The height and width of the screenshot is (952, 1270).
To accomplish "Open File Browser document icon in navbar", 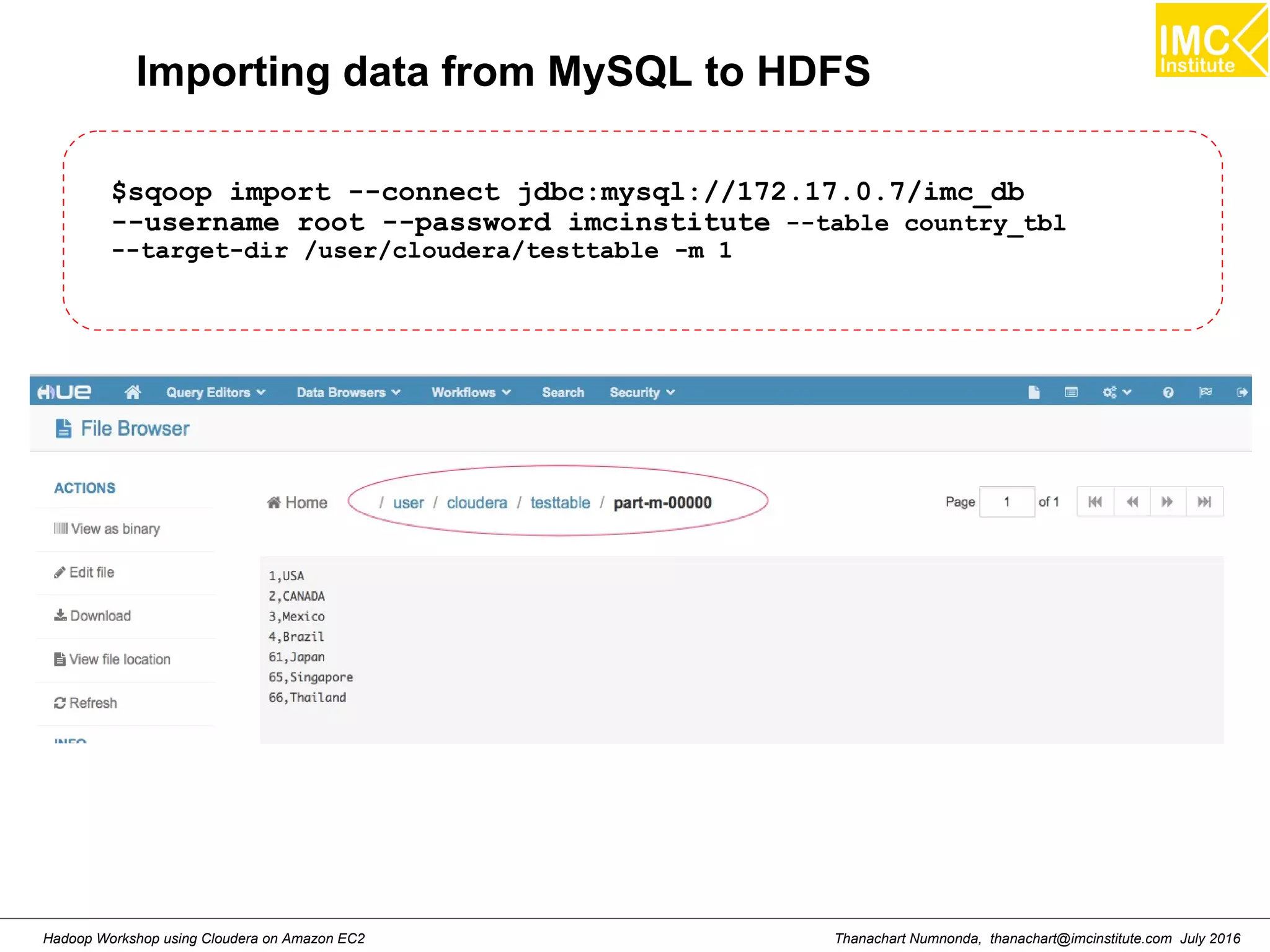I will click(1034, 392).
